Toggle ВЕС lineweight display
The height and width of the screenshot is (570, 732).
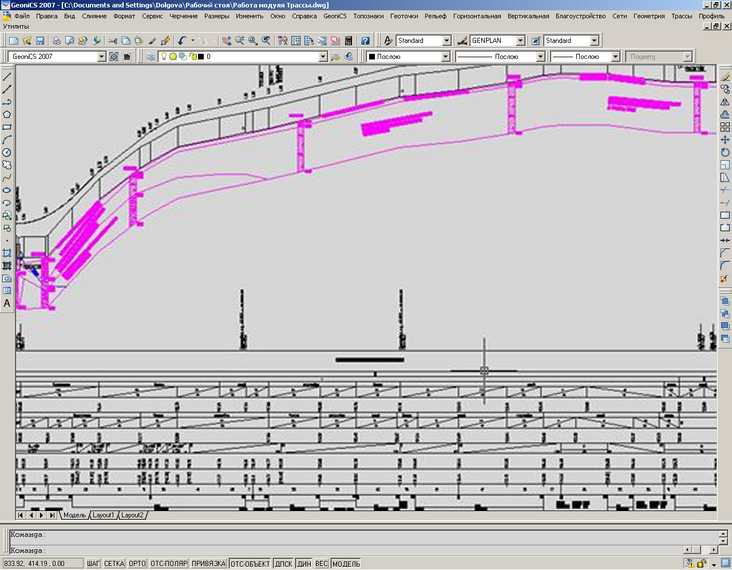click(x=321, y=563)
